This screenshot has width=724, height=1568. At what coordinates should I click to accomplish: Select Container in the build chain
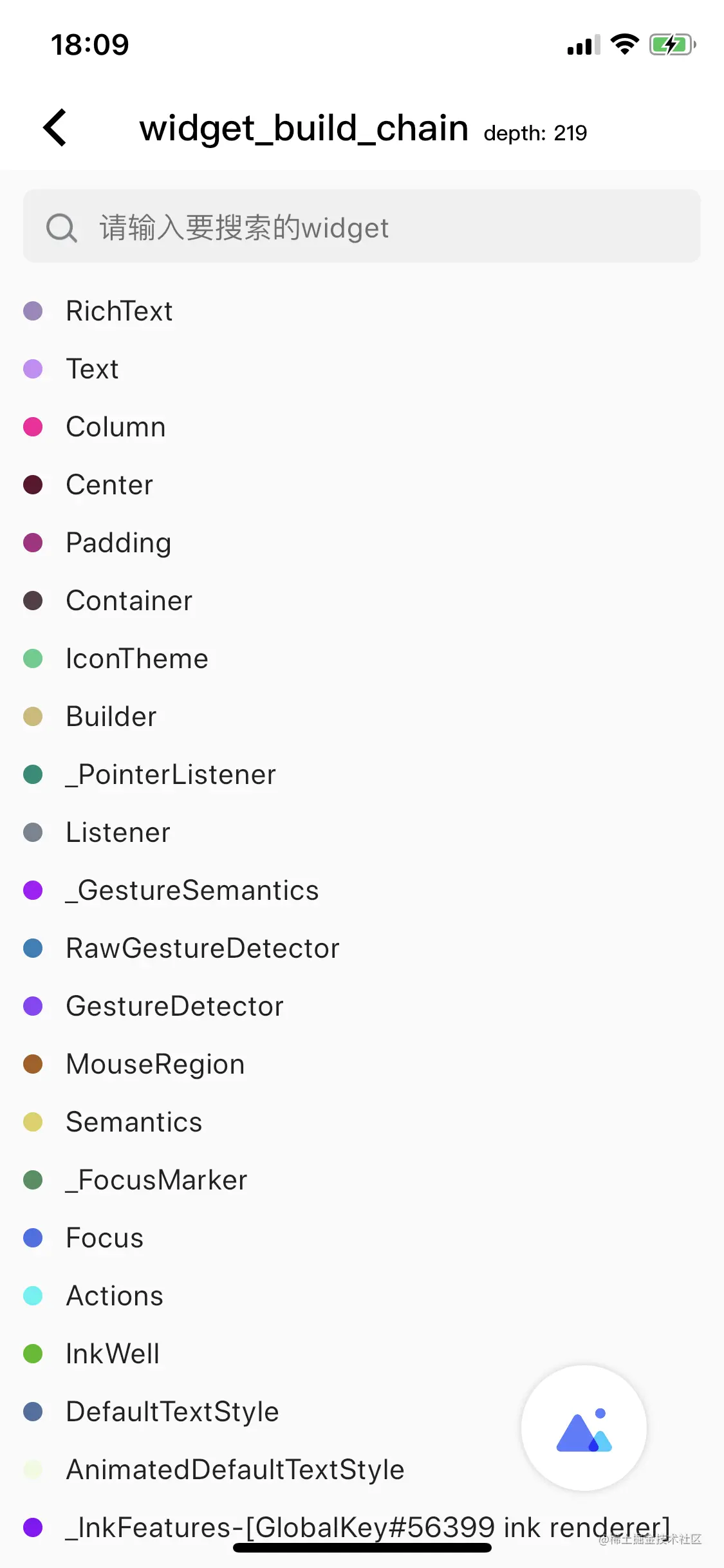pos(129,601)
